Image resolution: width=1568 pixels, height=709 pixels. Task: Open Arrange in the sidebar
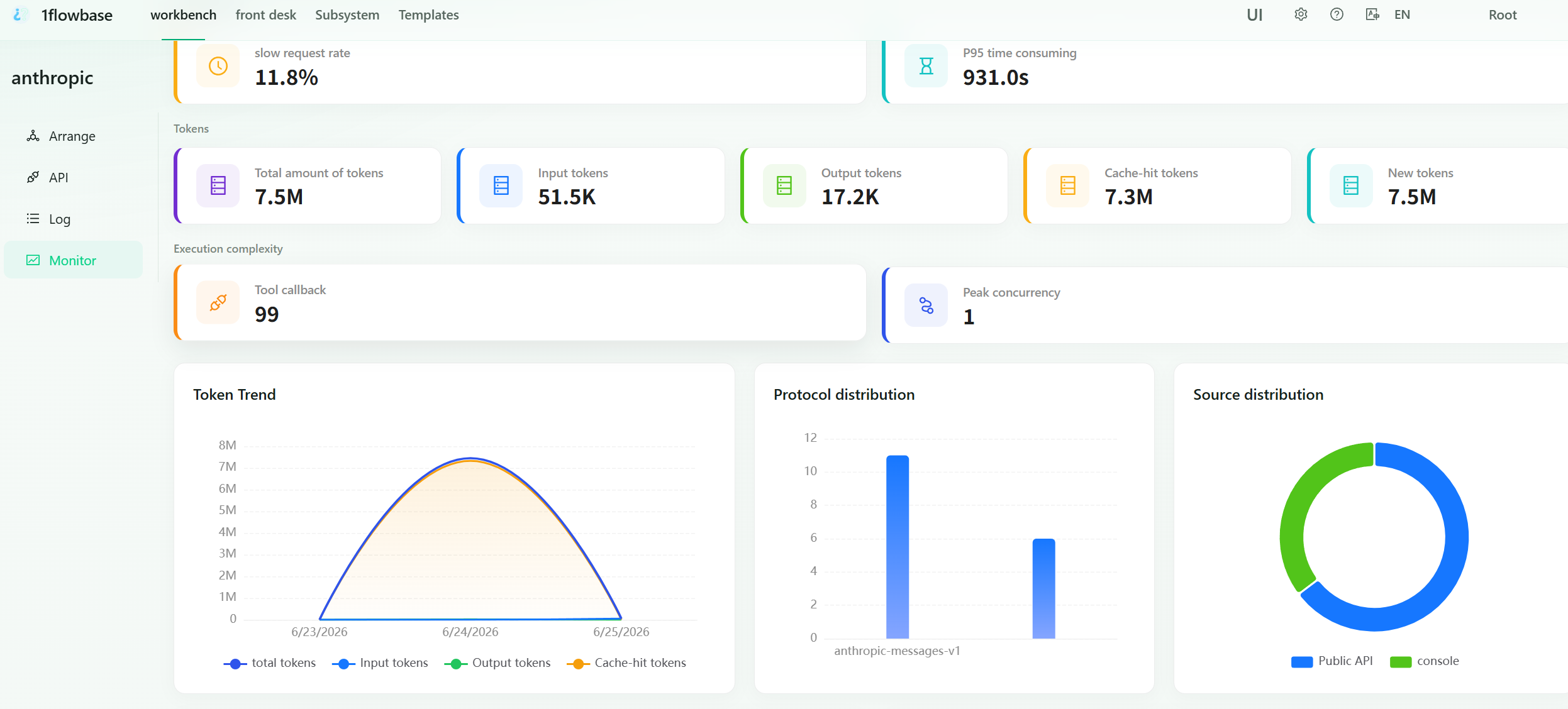[x=73, y=136]
